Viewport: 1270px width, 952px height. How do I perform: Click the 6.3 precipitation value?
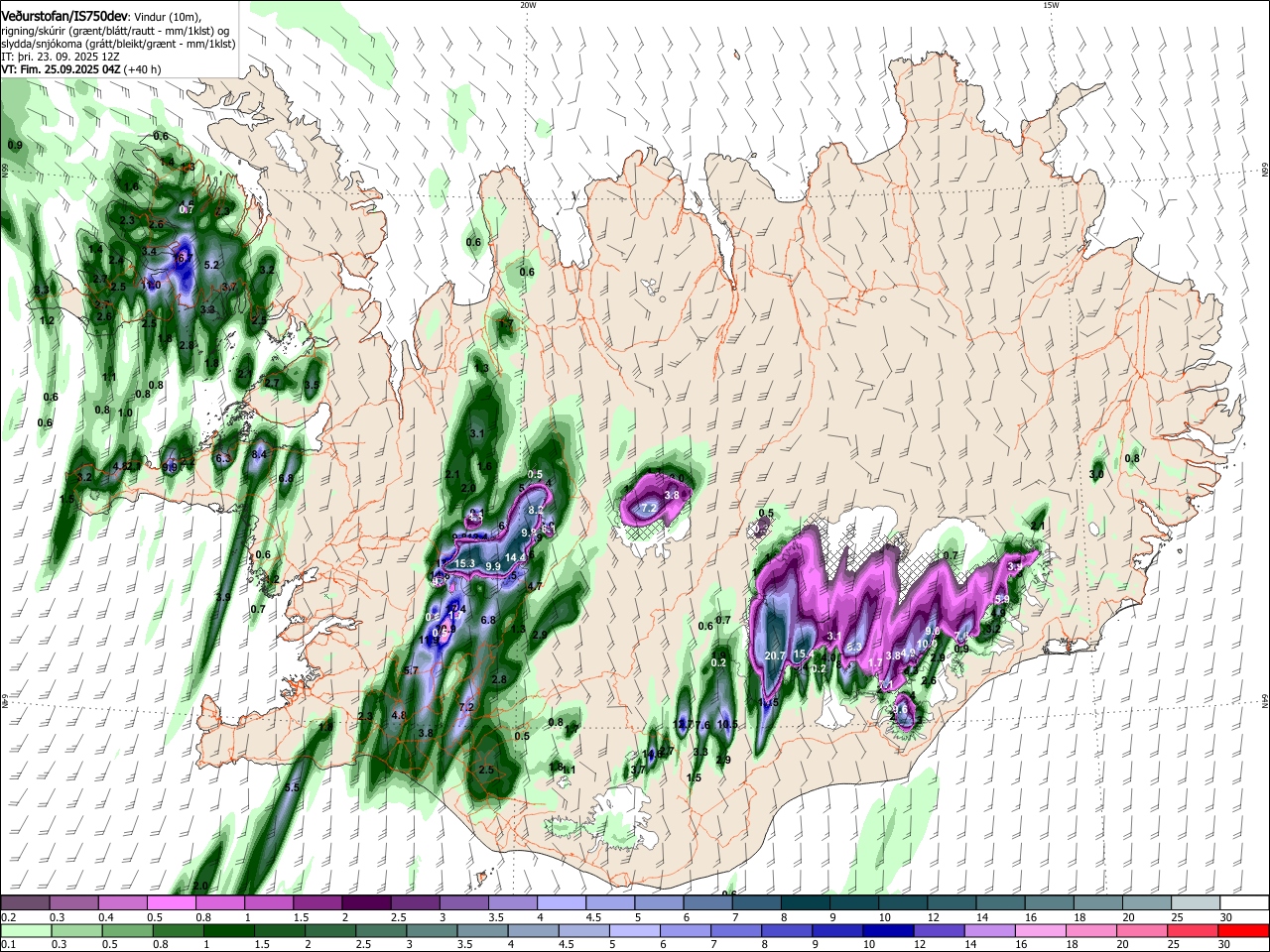coord(223,458)
